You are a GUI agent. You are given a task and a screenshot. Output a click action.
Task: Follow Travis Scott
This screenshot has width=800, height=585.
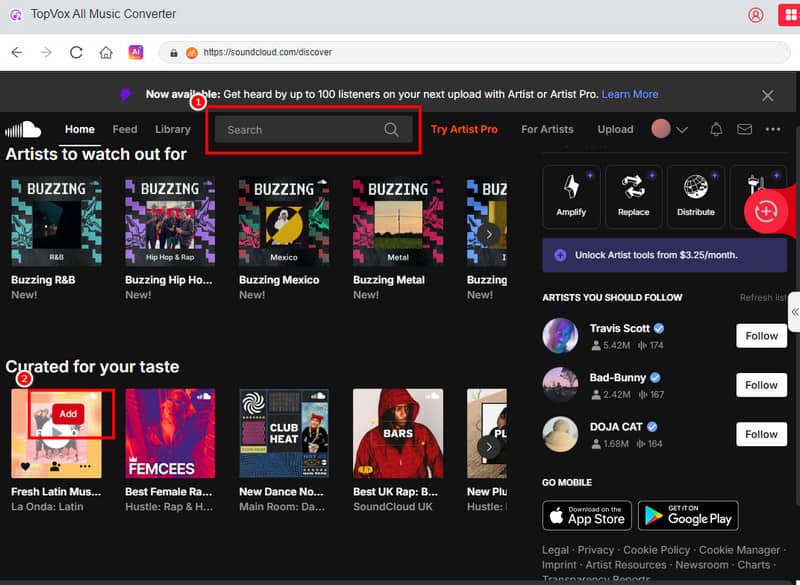pos(761,336)
